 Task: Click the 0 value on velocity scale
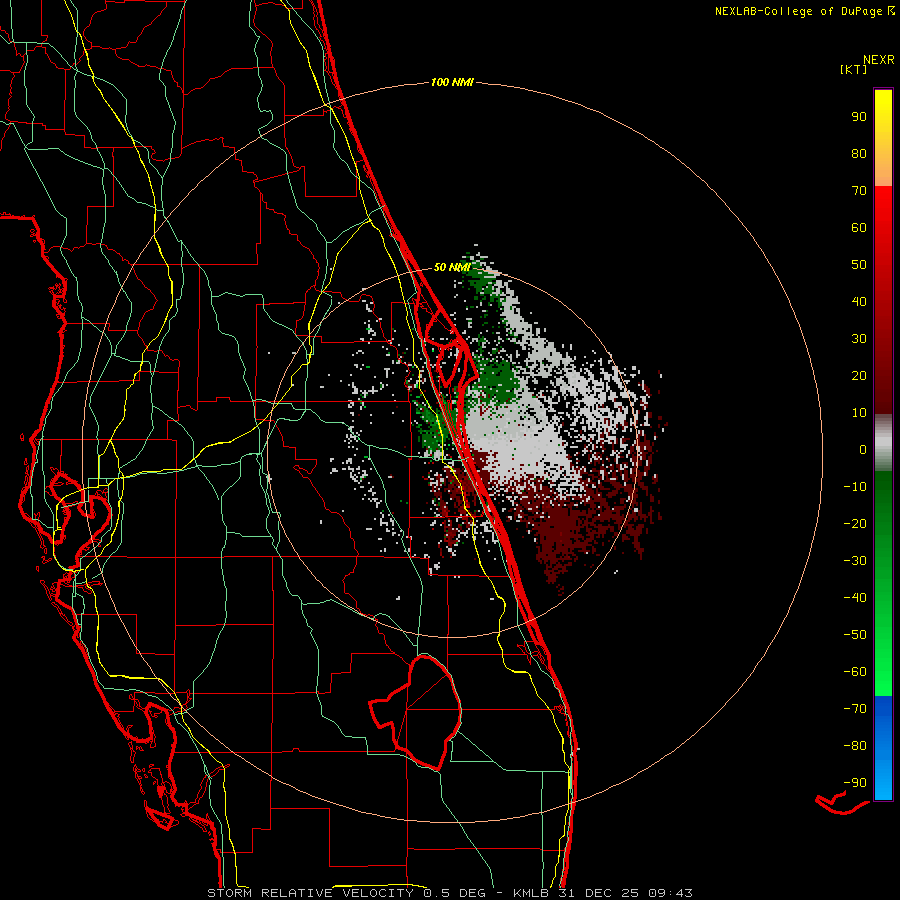pos(863,450)
